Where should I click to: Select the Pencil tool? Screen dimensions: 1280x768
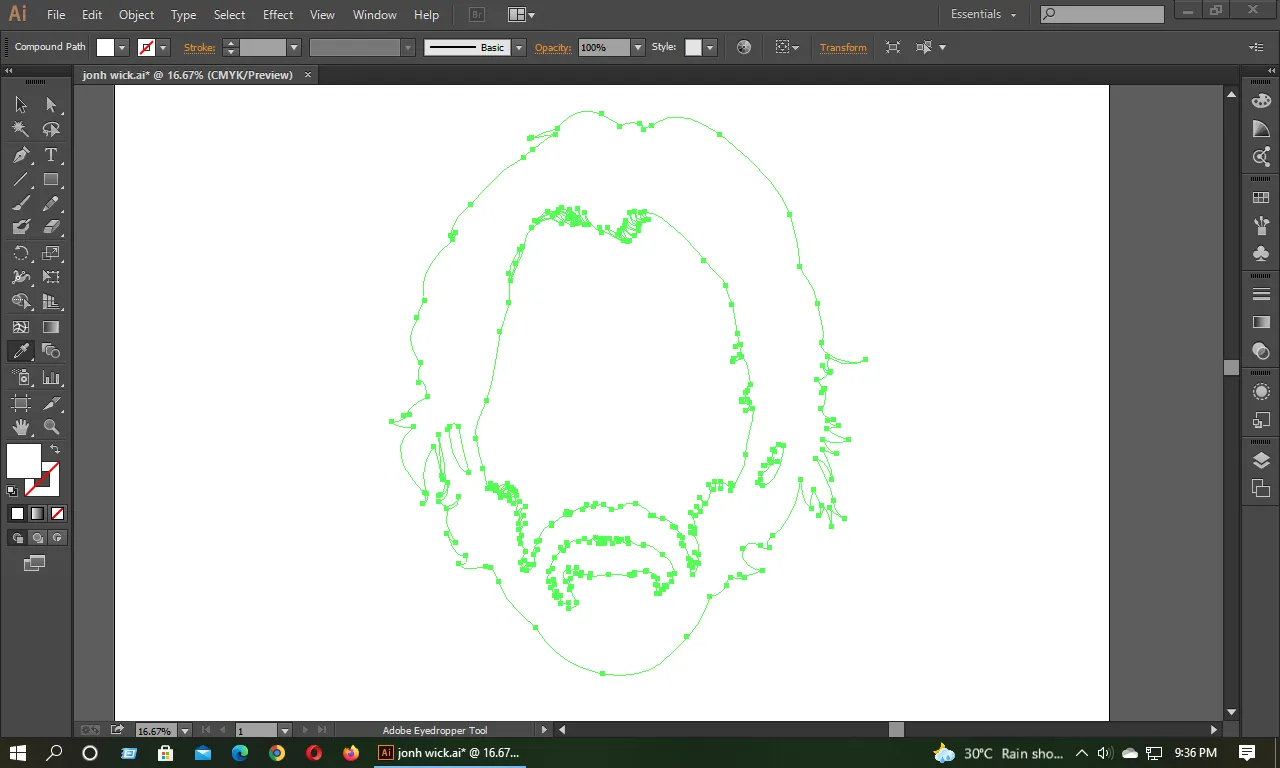click(51, 204)
